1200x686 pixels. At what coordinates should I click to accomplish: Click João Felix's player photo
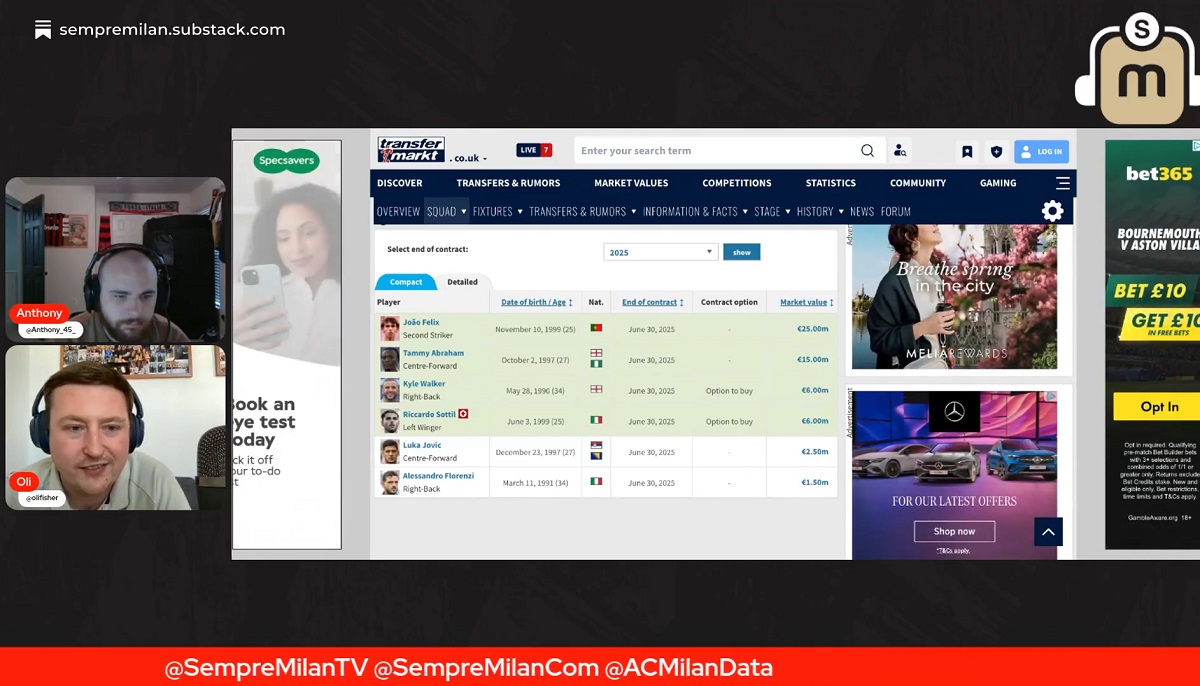click(390, 329)
